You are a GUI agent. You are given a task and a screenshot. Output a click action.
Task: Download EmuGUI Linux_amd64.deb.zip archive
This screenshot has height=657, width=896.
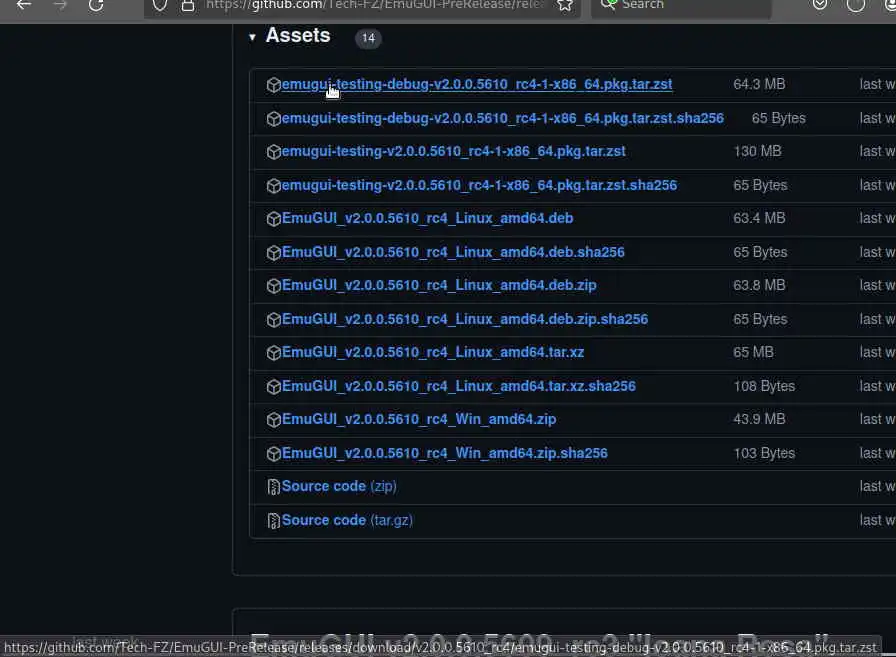coord(439,285)
